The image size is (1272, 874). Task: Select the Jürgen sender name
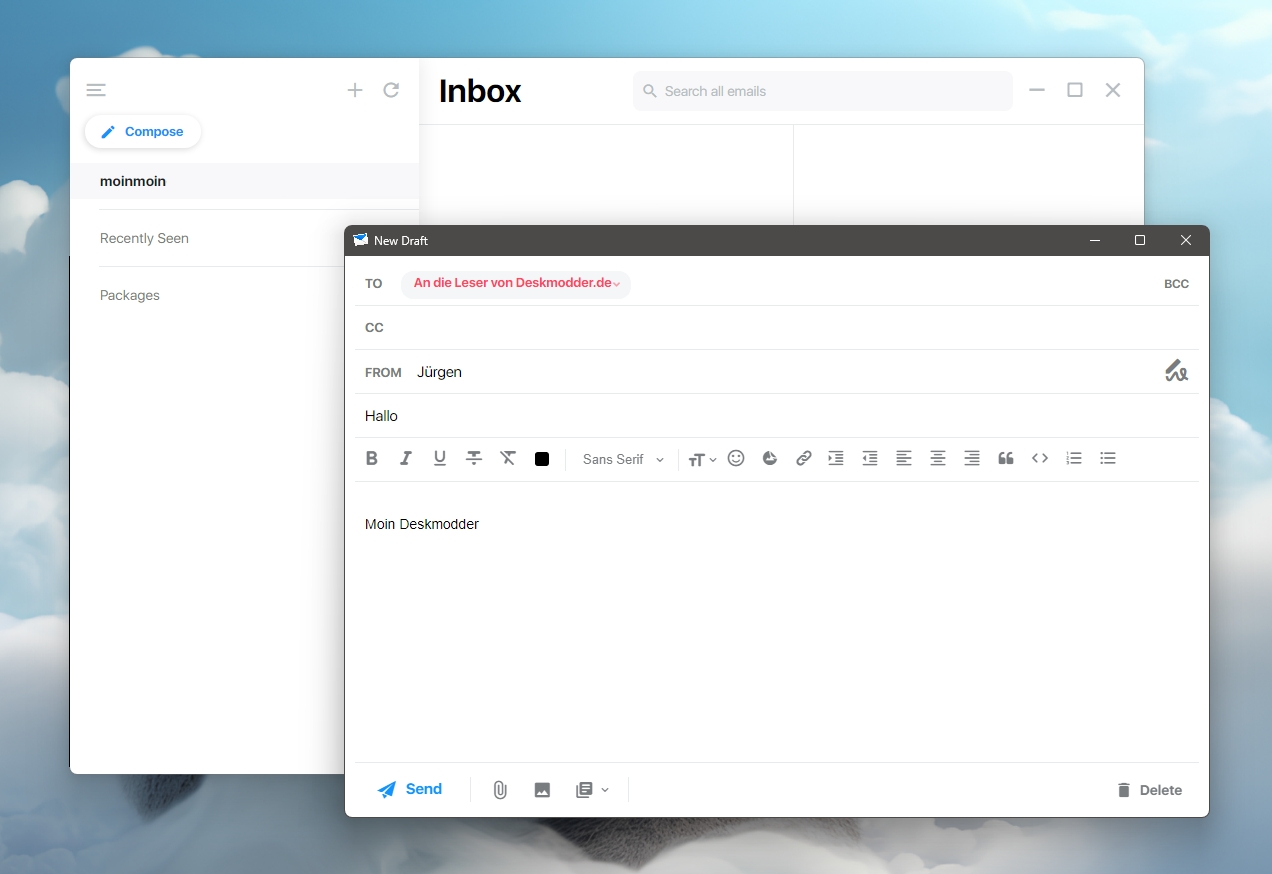(x=439, y=372)
